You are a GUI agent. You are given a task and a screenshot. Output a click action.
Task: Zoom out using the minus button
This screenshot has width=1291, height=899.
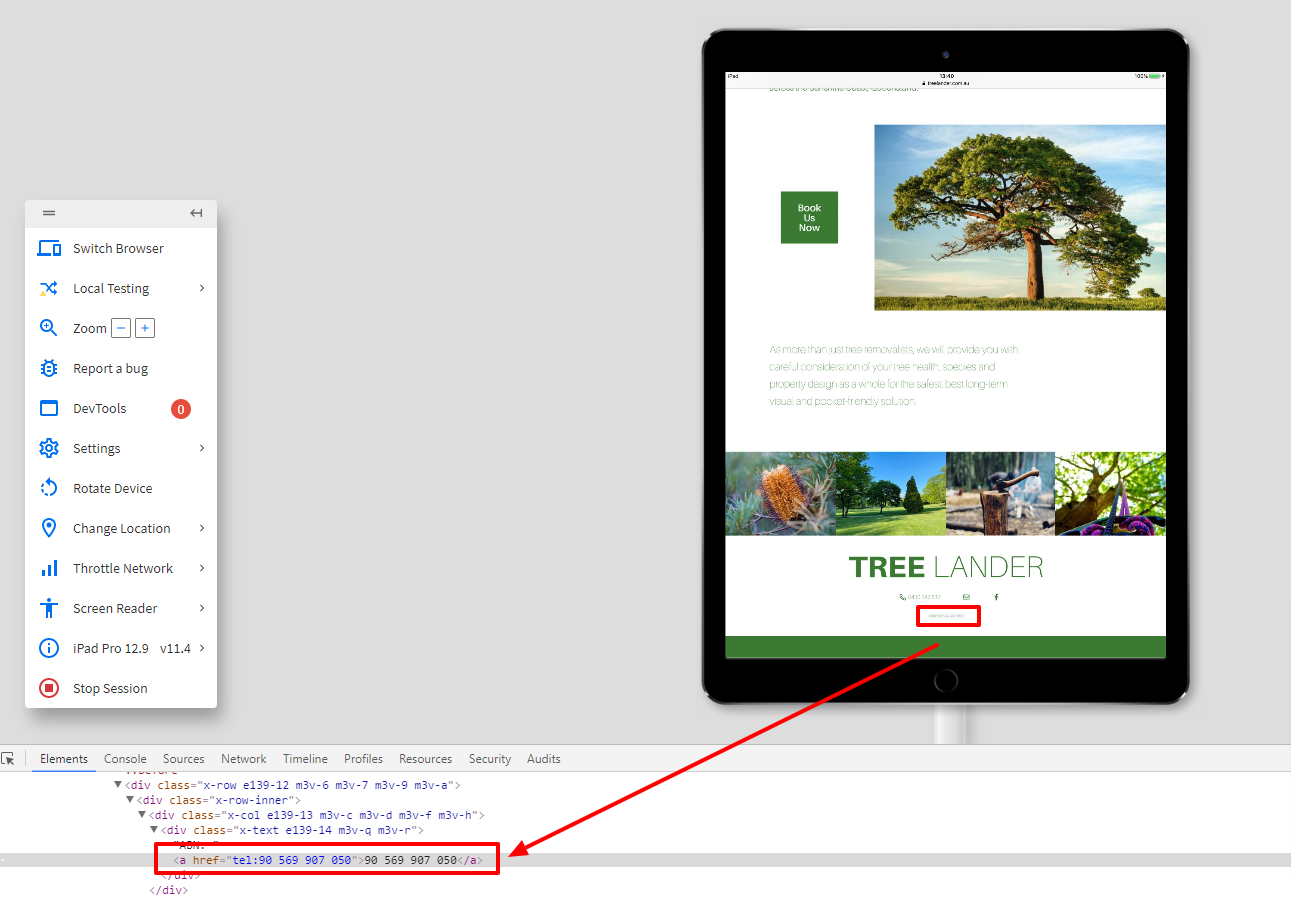pyautogui.click(x=120, y=328)
